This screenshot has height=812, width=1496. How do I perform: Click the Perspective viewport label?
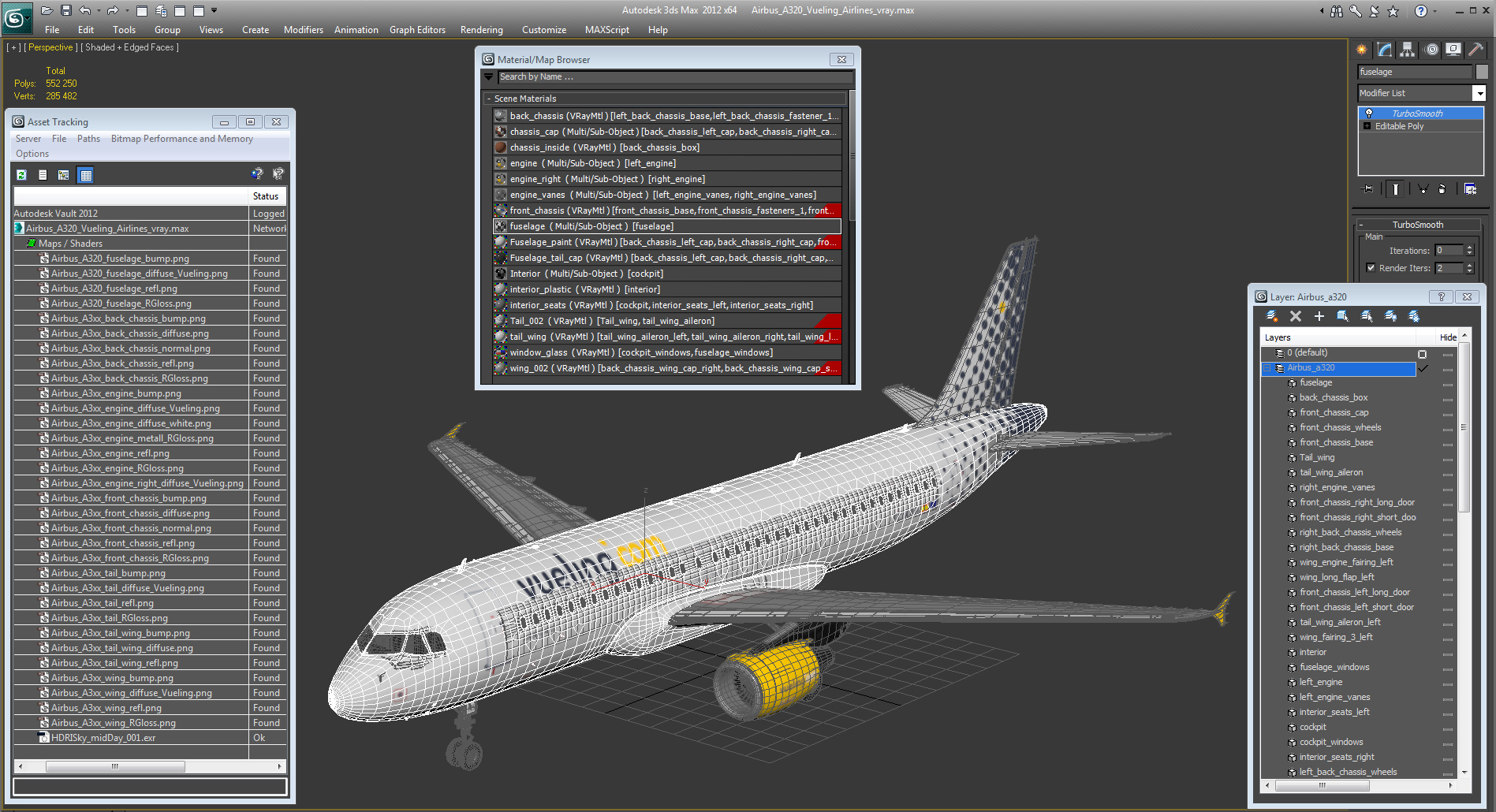click(x=50, y=47)
